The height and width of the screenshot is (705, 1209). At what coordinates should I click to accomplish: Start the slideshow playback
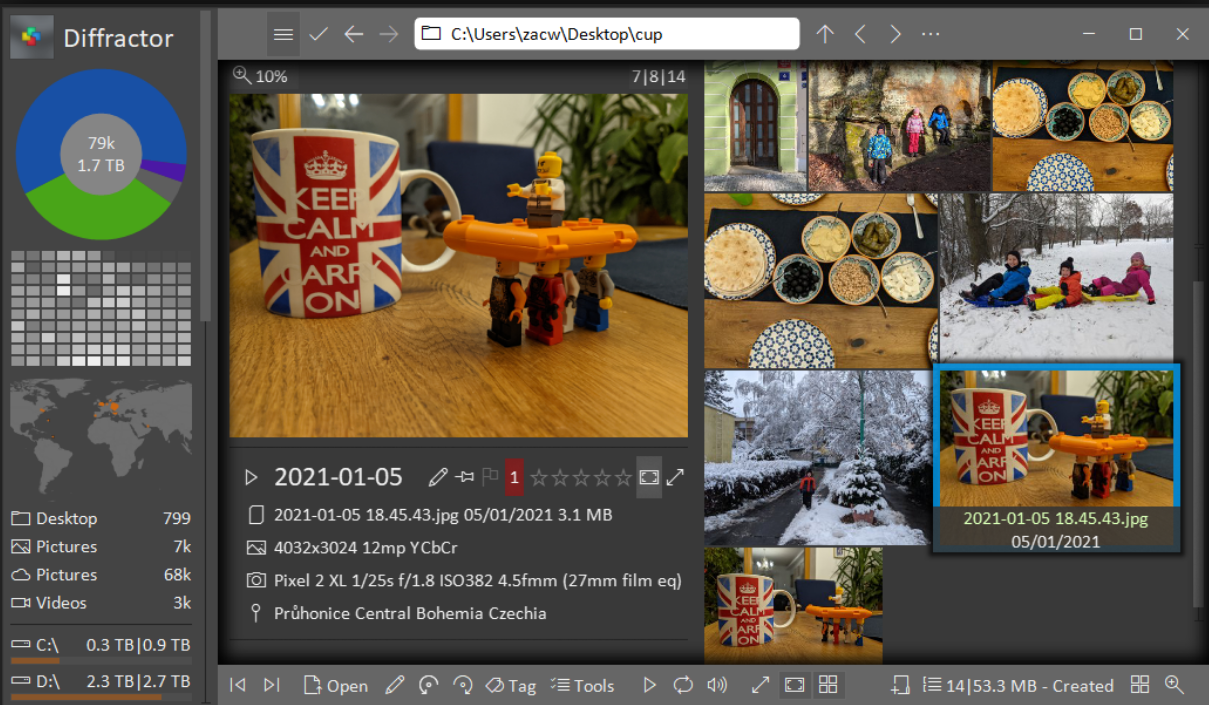tap(649, 685)
